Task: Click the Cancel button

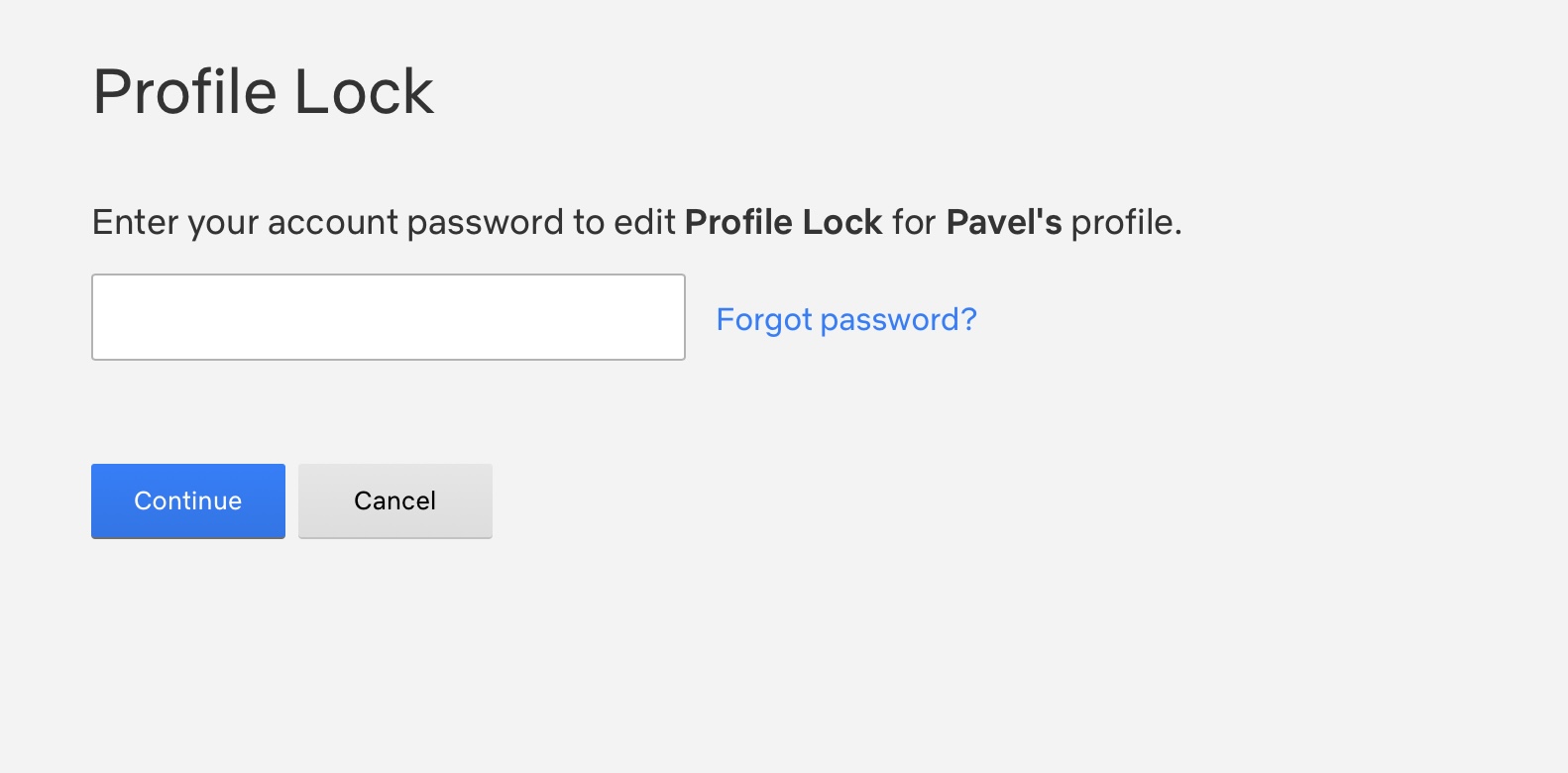Action: 394,500
